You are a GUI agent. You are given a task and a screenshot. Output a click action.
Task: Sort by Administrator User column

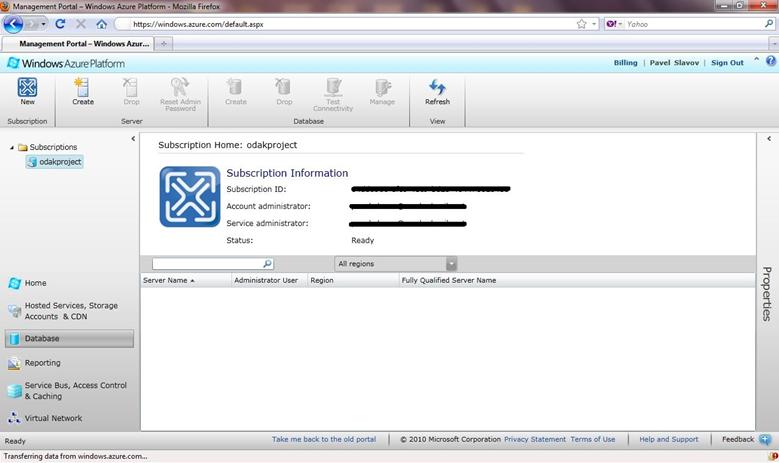(x=270, y=280)
